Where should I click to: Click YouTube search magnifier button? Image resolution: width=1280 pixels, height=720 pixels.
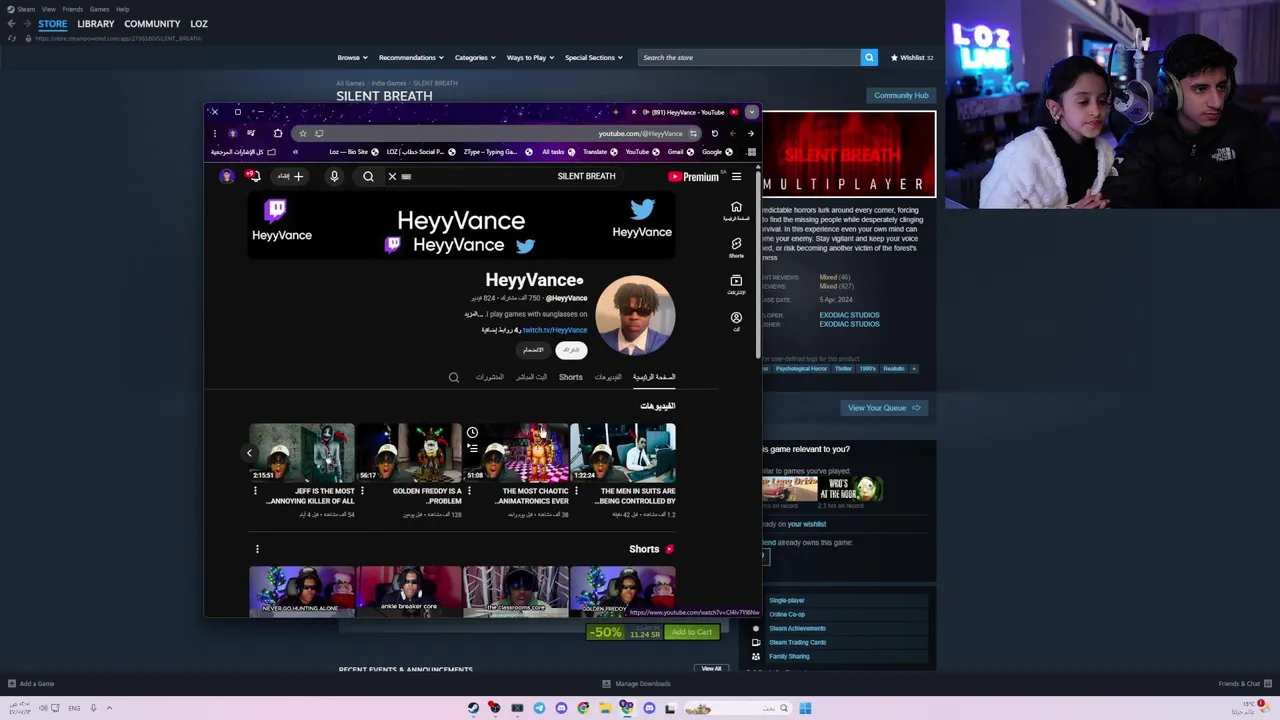click(x=368, y=177)
